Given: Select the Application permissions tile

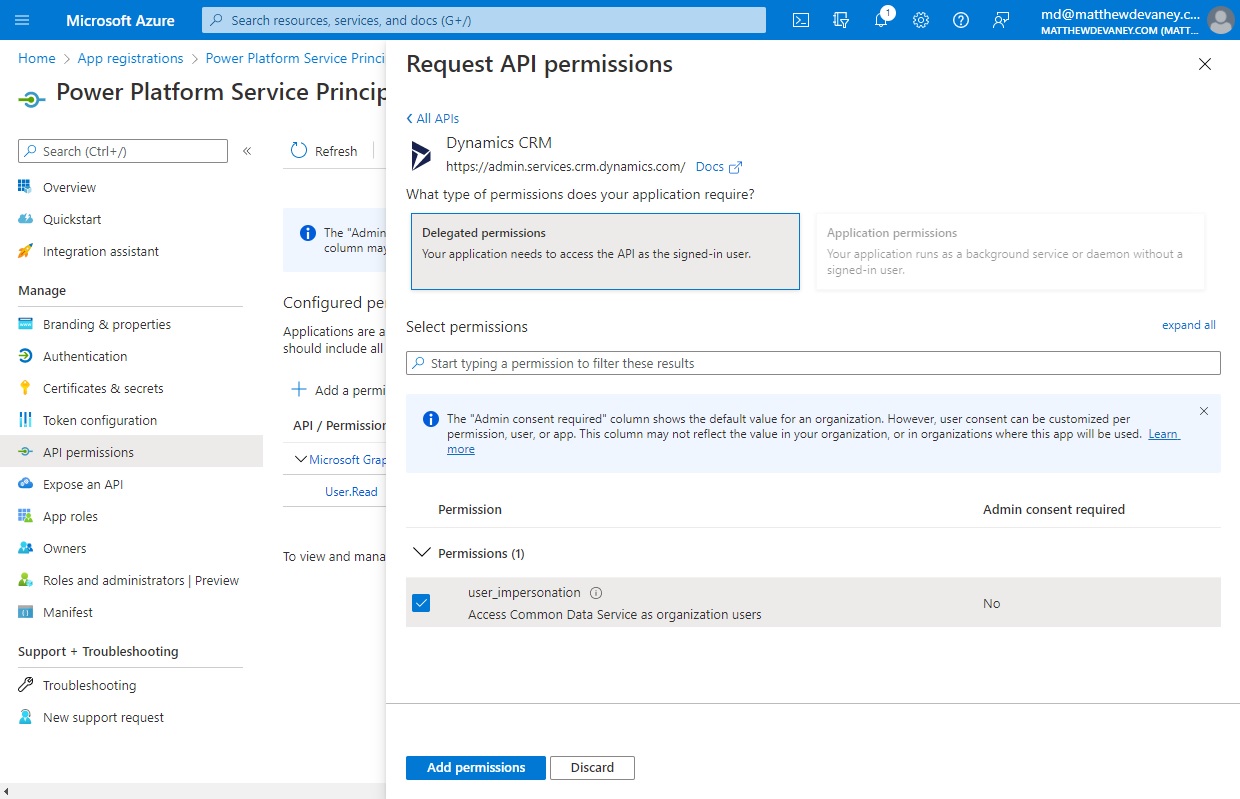Looking at the screenshot, I should click(1010, 250).
